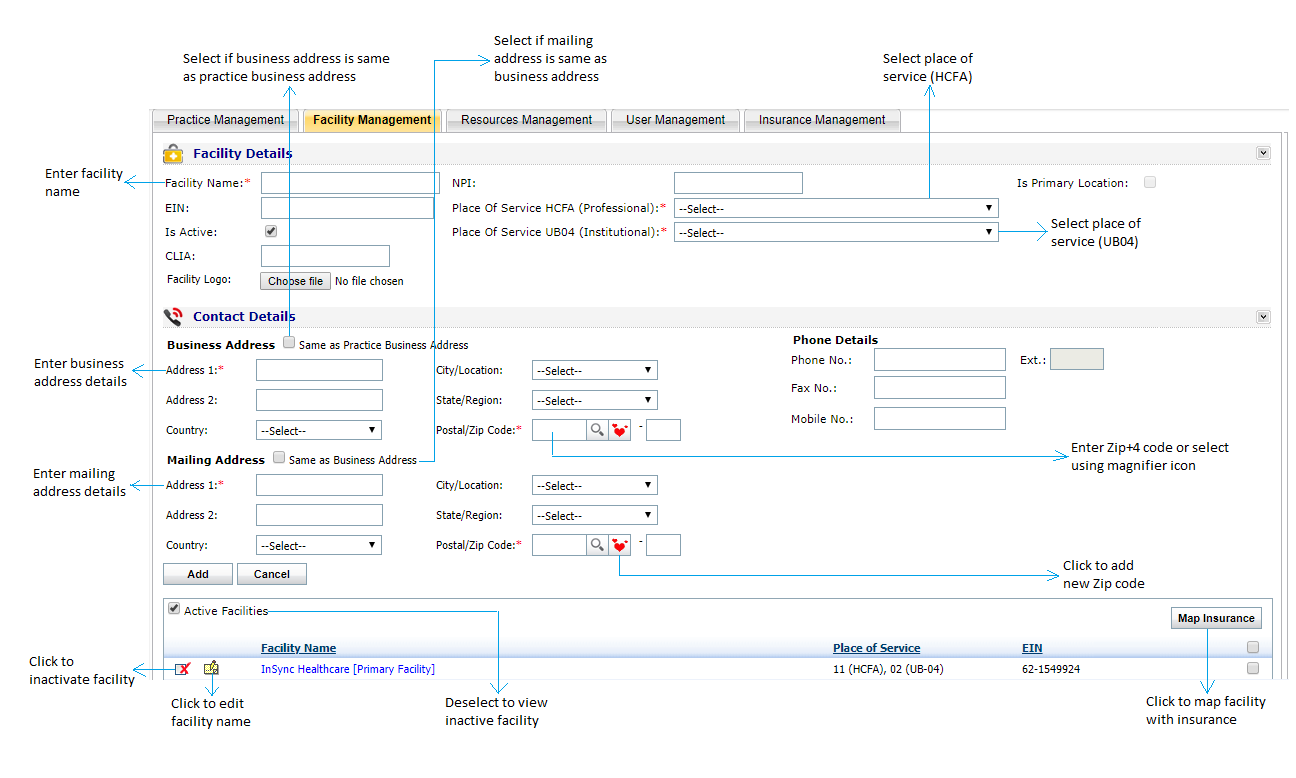Open mailing address Country dropdown

319,545
